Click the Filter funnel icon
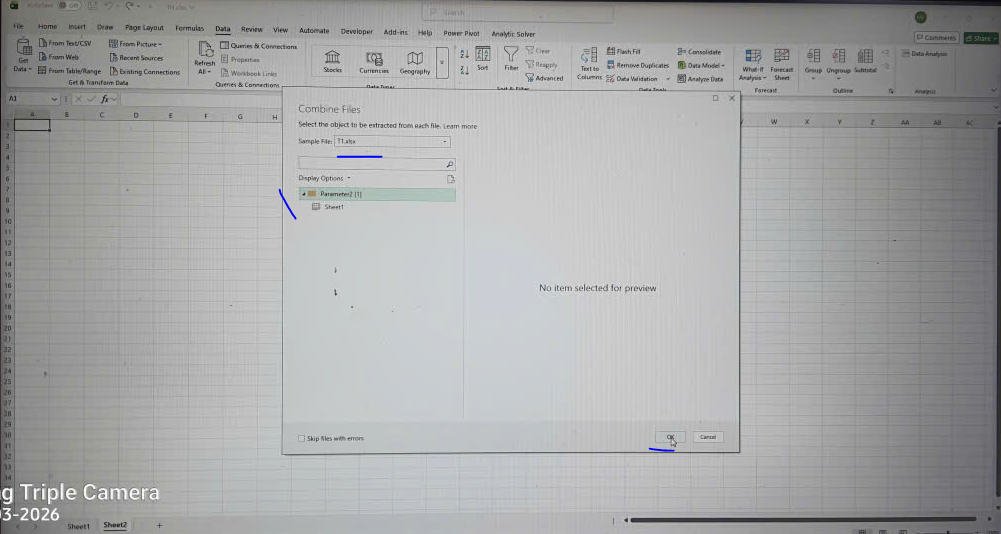 click(x=511, y=58)
